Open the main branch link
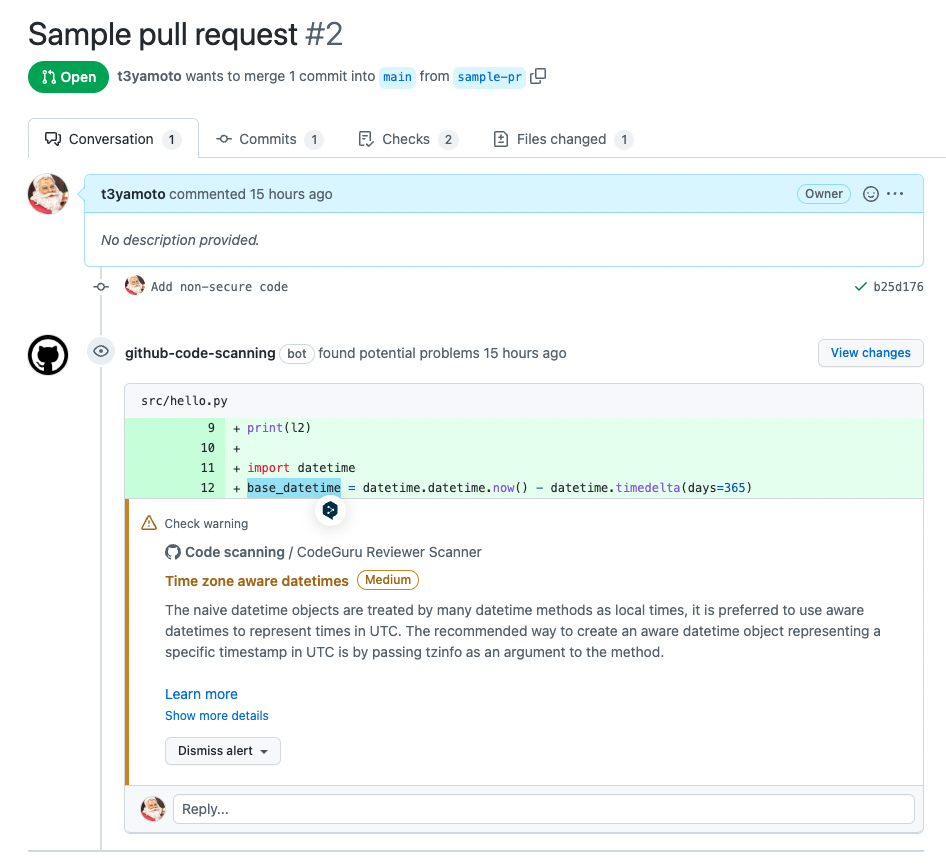This screenshot has width=946, height=868. [x=397, y=77]
